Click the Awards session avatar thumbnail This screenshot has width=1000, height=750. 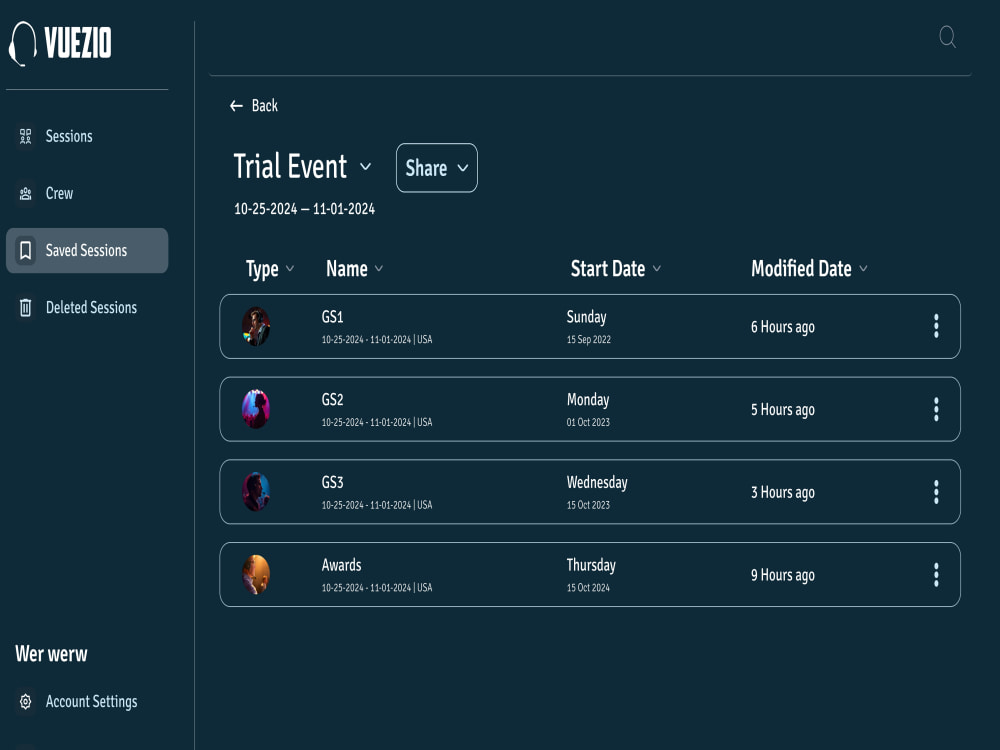tap(256, 575)
